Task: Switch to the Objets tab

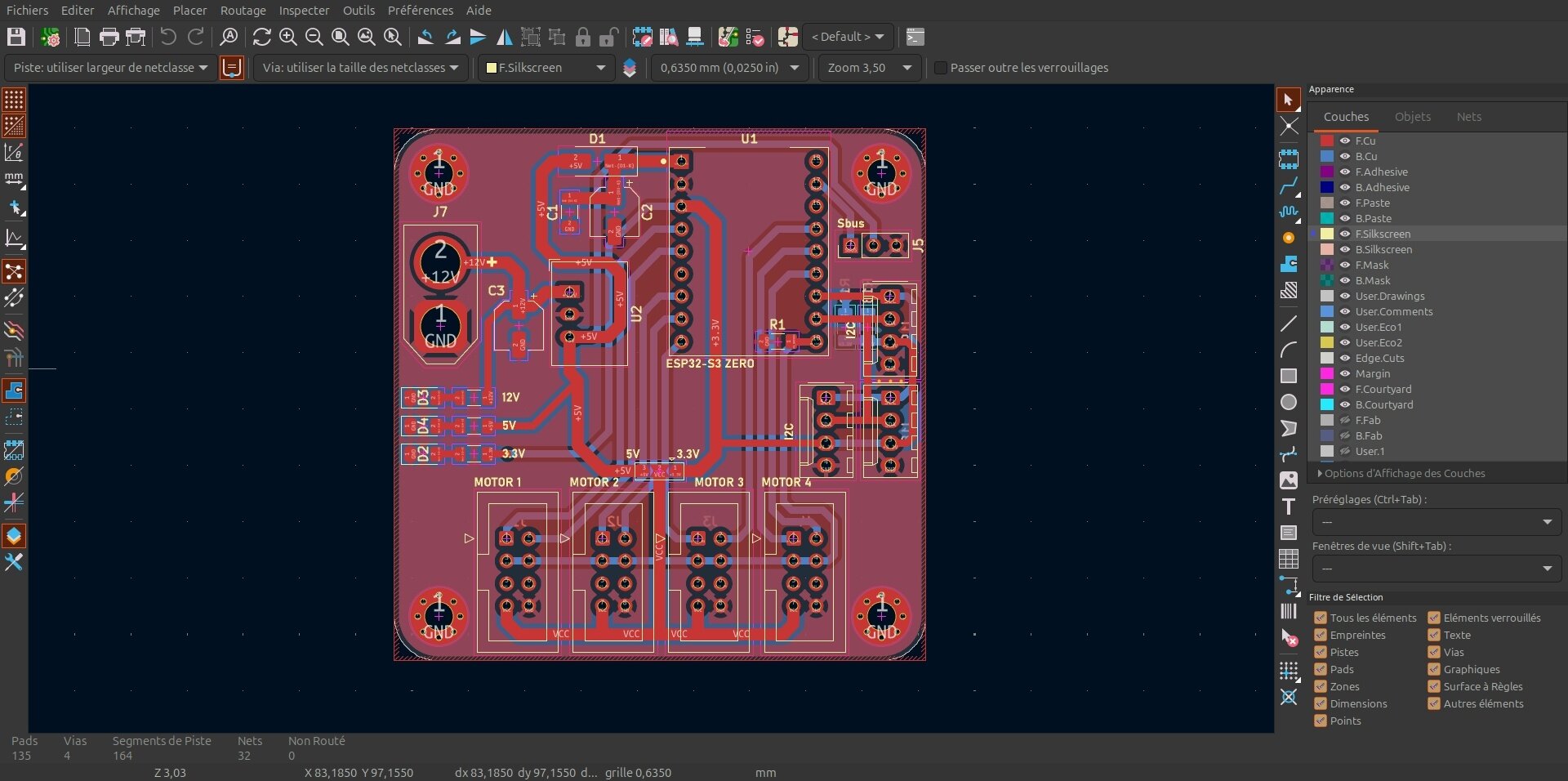Action: click(x=1412, y=117)
